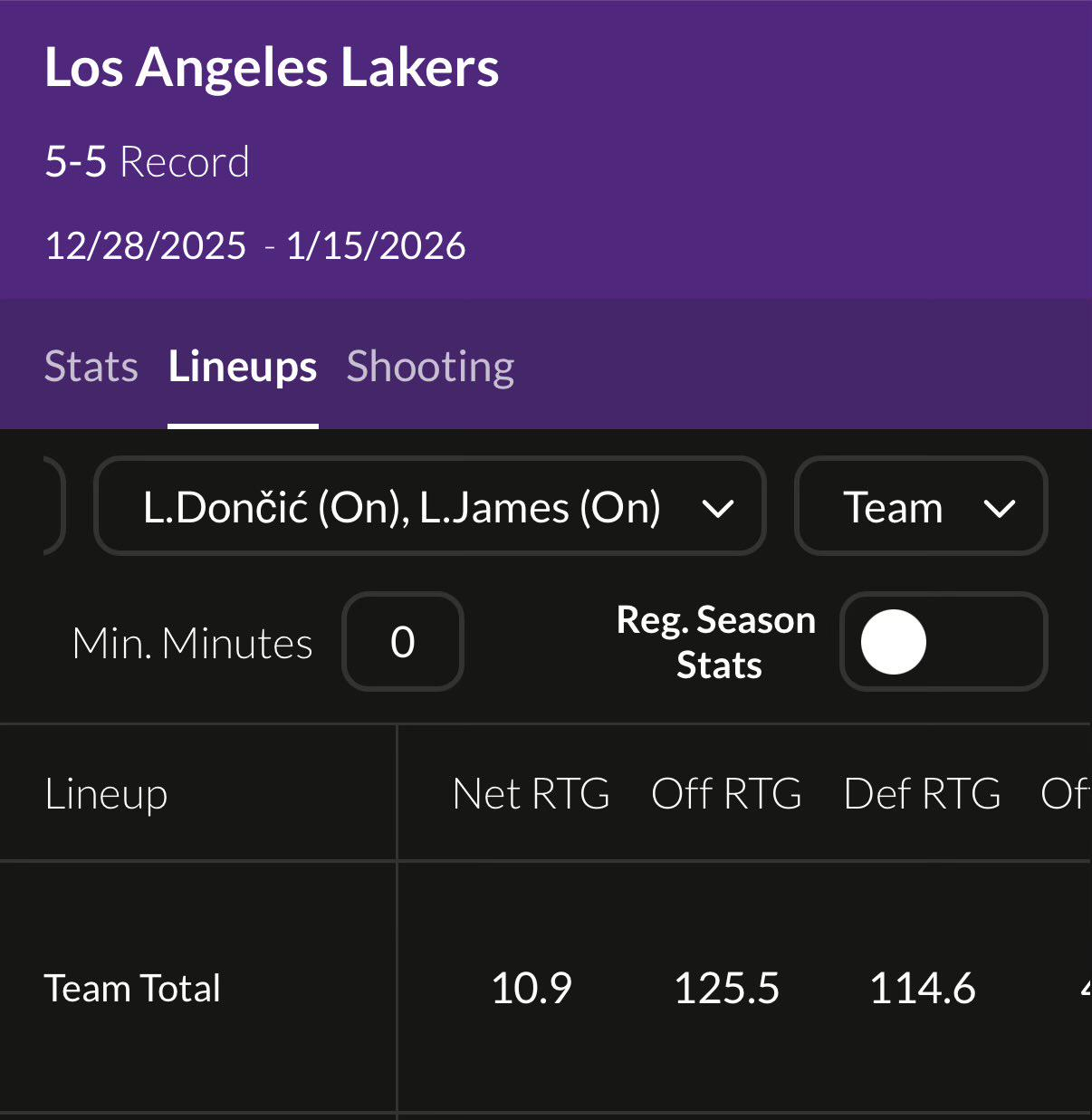Click the chevron in the Dončić/James filter
The width and height of the screenshot is (1092, 1120).
717,509
